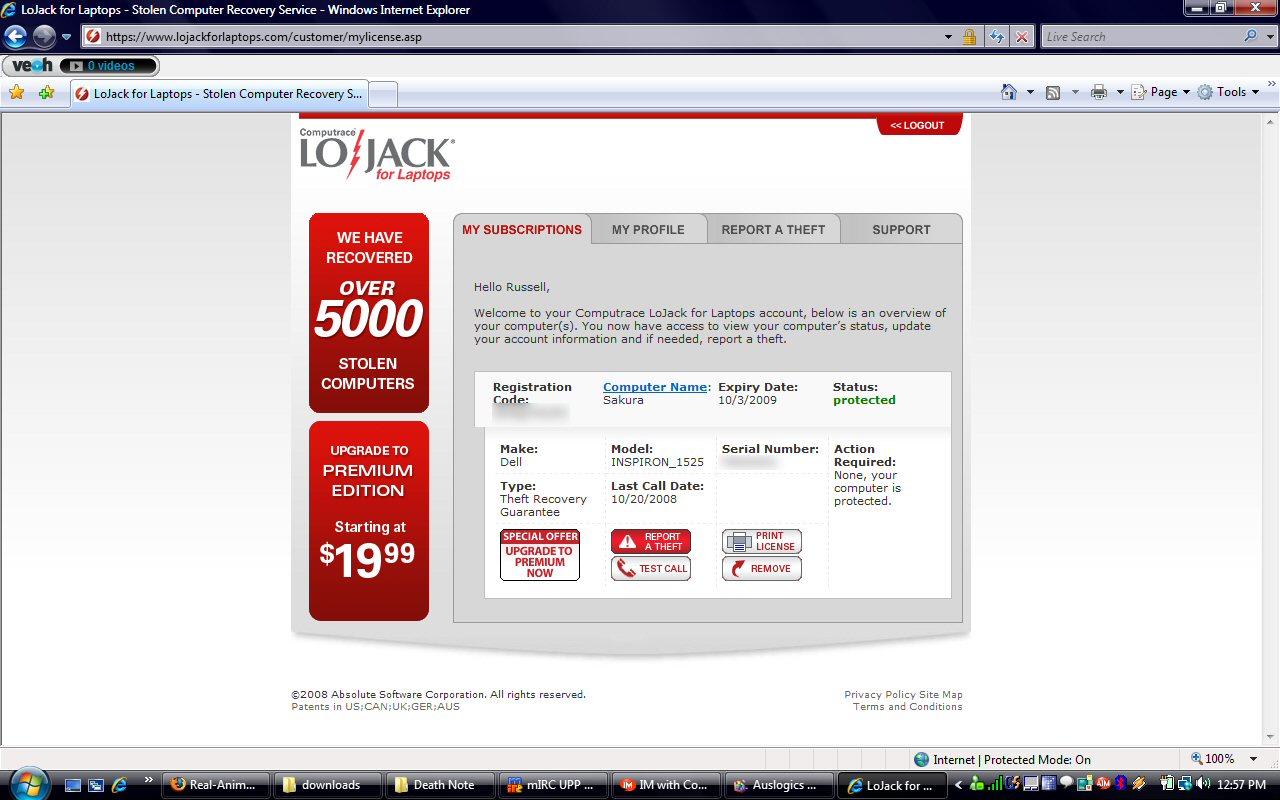Click the Refresh page button
Image resolution: width=1280 pixels, height=800 pixels.
point(996,37)
